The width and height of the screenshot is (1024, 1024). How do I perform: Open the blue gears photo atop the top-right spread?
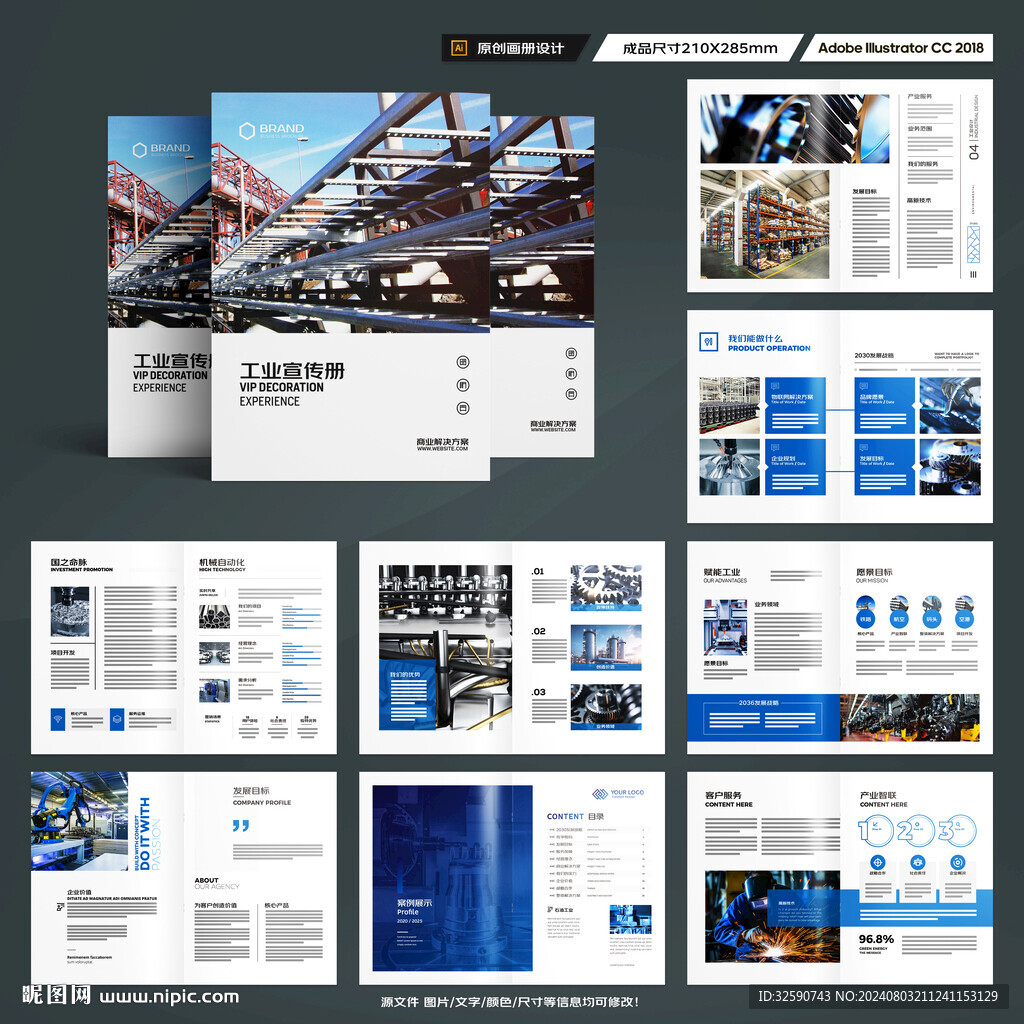tap(794, 129)
